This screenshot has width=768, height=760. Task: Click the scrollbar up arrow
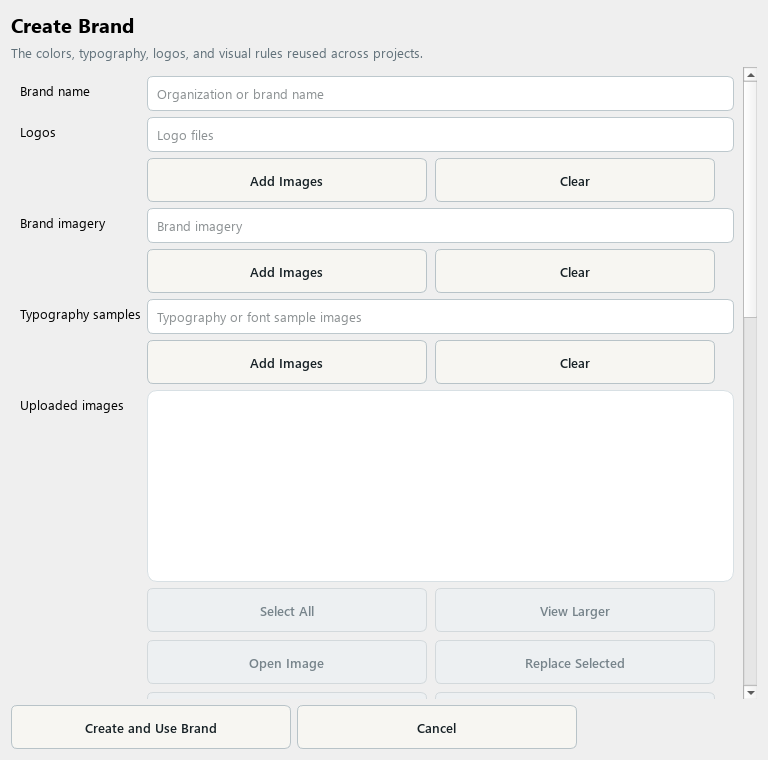pyautogui.click(x=750, y=74)
